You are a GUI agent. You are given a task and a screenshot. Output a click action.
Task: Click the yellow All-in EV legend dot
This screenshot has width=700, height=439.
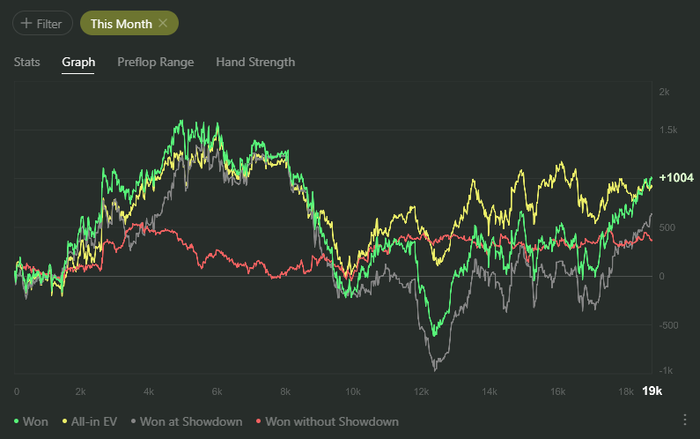[x=66, y=422]
